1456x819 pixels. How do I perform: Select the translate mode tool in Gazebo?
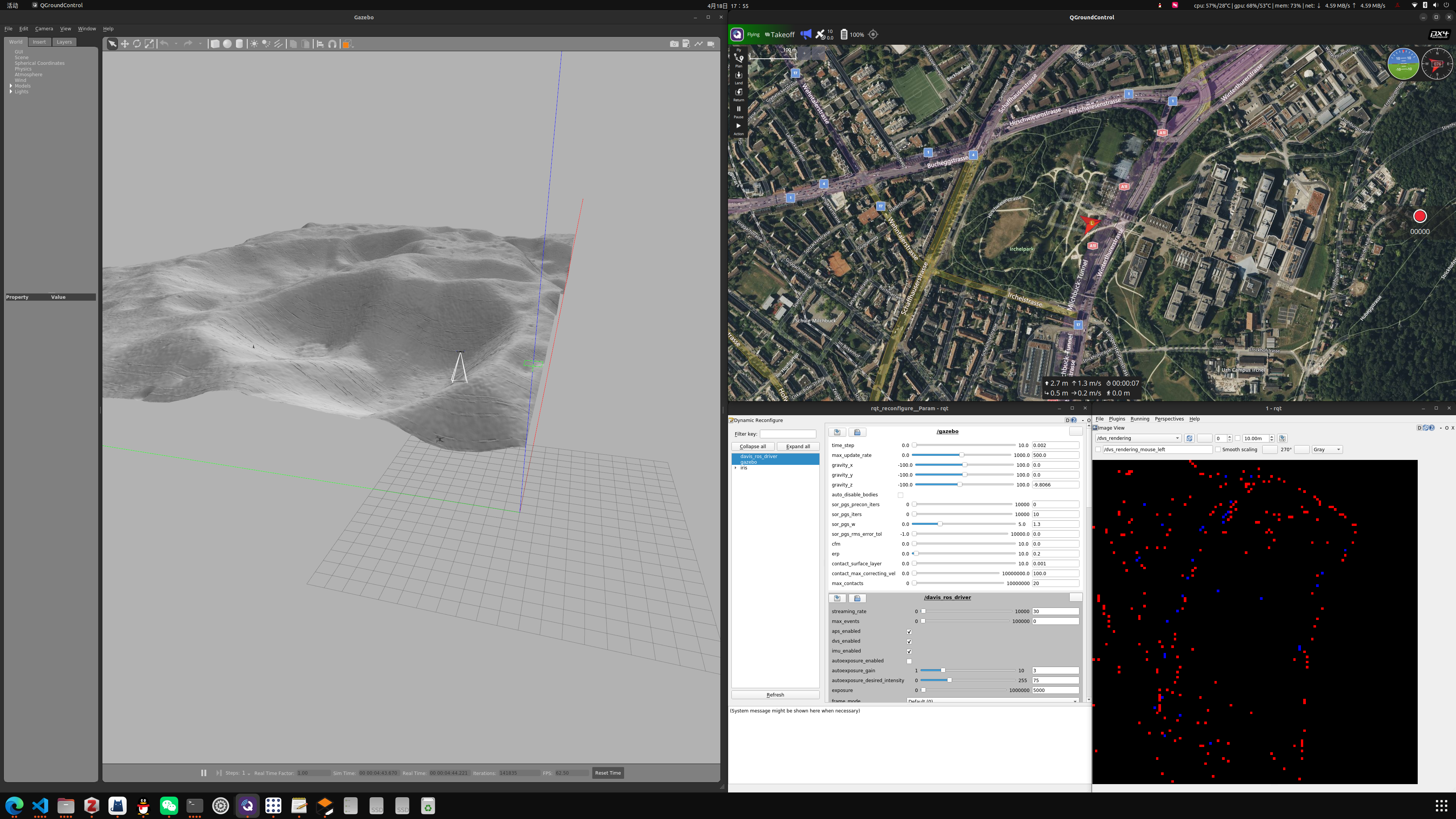(x=124, y=44)
